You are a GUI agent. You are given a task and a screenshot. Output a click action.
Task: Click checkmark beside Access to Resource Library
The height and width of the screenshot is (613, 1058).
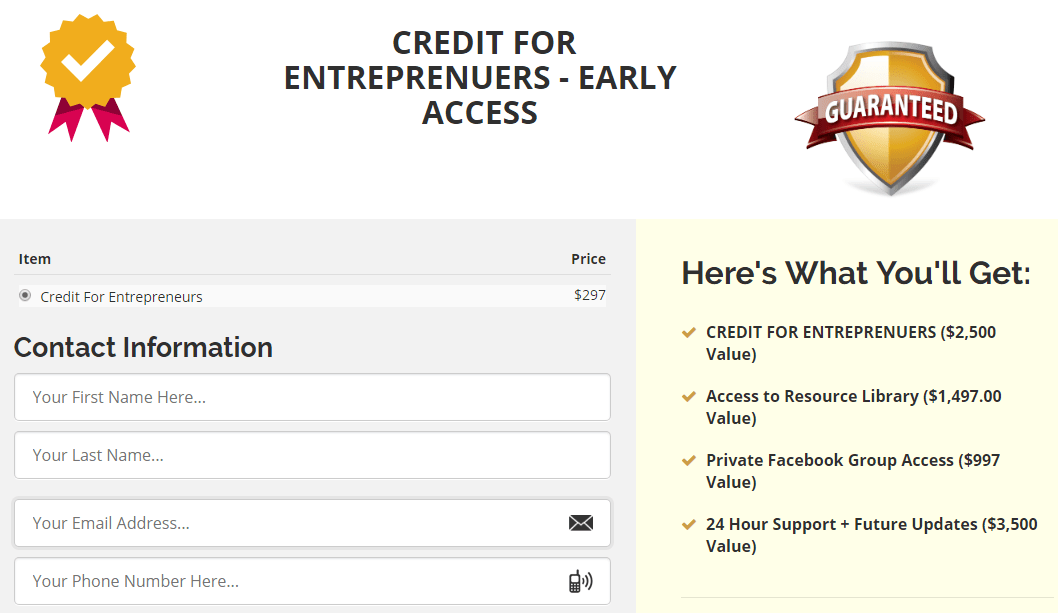click(689, 396)
